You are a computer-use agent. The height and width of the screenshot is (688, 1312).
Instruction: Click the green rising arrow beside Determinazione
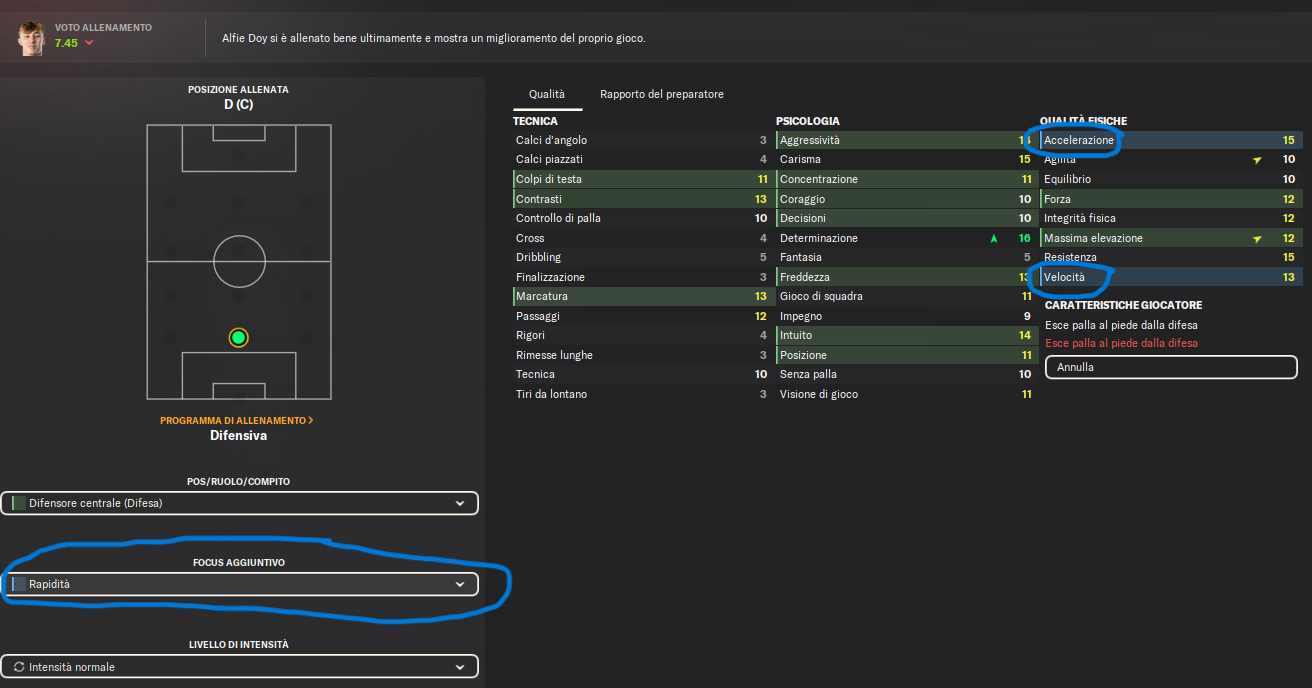click(x=993, y=239)
